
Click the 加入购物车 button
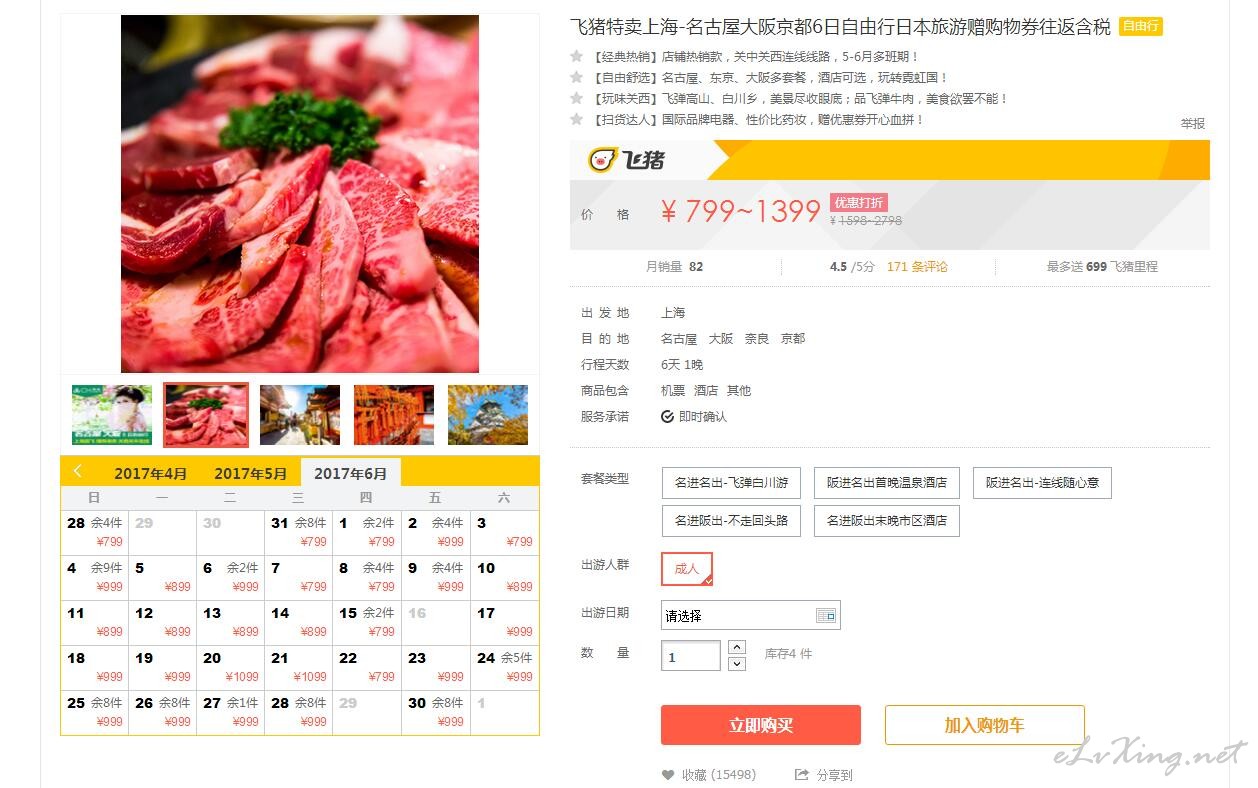point(985,725)
